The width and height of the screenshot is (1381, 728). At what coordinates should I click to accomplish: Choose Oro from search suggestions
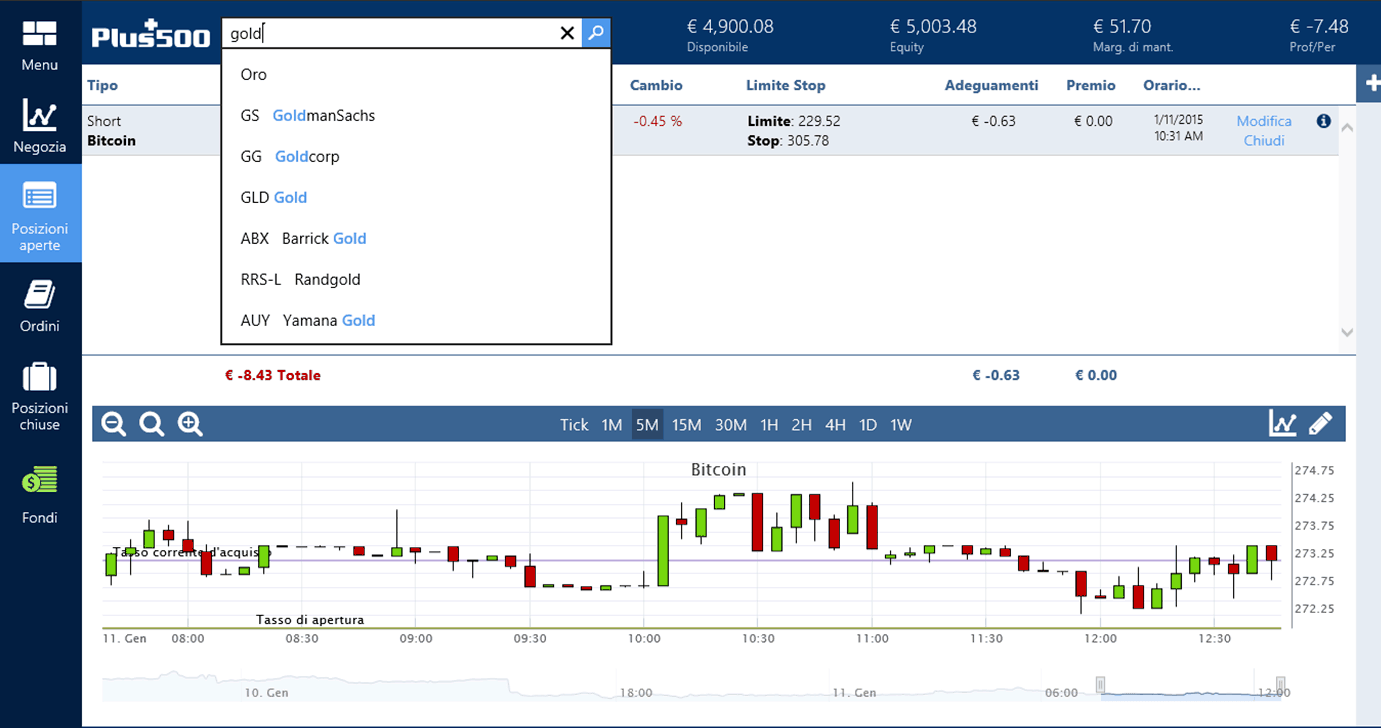416,74
